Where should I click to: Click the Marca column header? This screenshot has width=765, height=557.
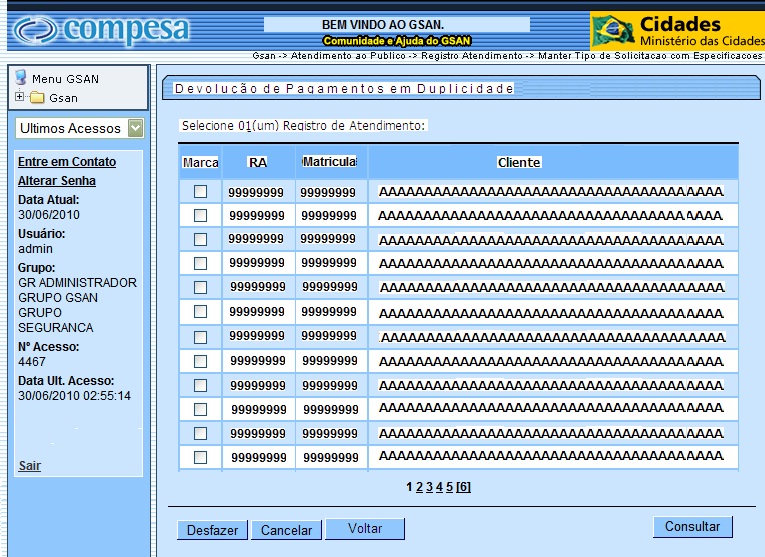(201, 162)
